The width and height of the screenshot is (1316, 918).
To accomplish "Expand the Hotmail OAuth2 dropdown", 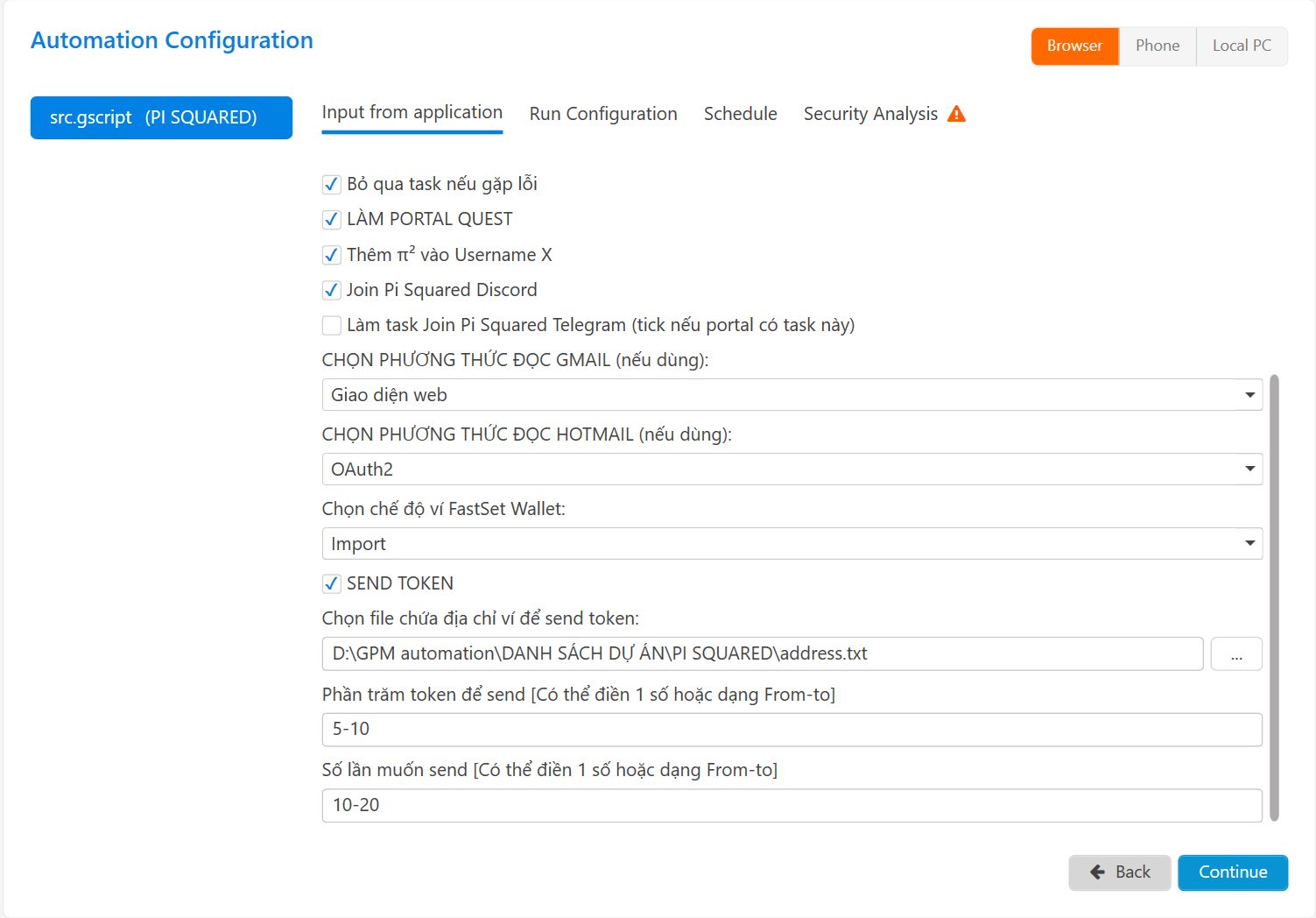I will click(x=792, y=470).
